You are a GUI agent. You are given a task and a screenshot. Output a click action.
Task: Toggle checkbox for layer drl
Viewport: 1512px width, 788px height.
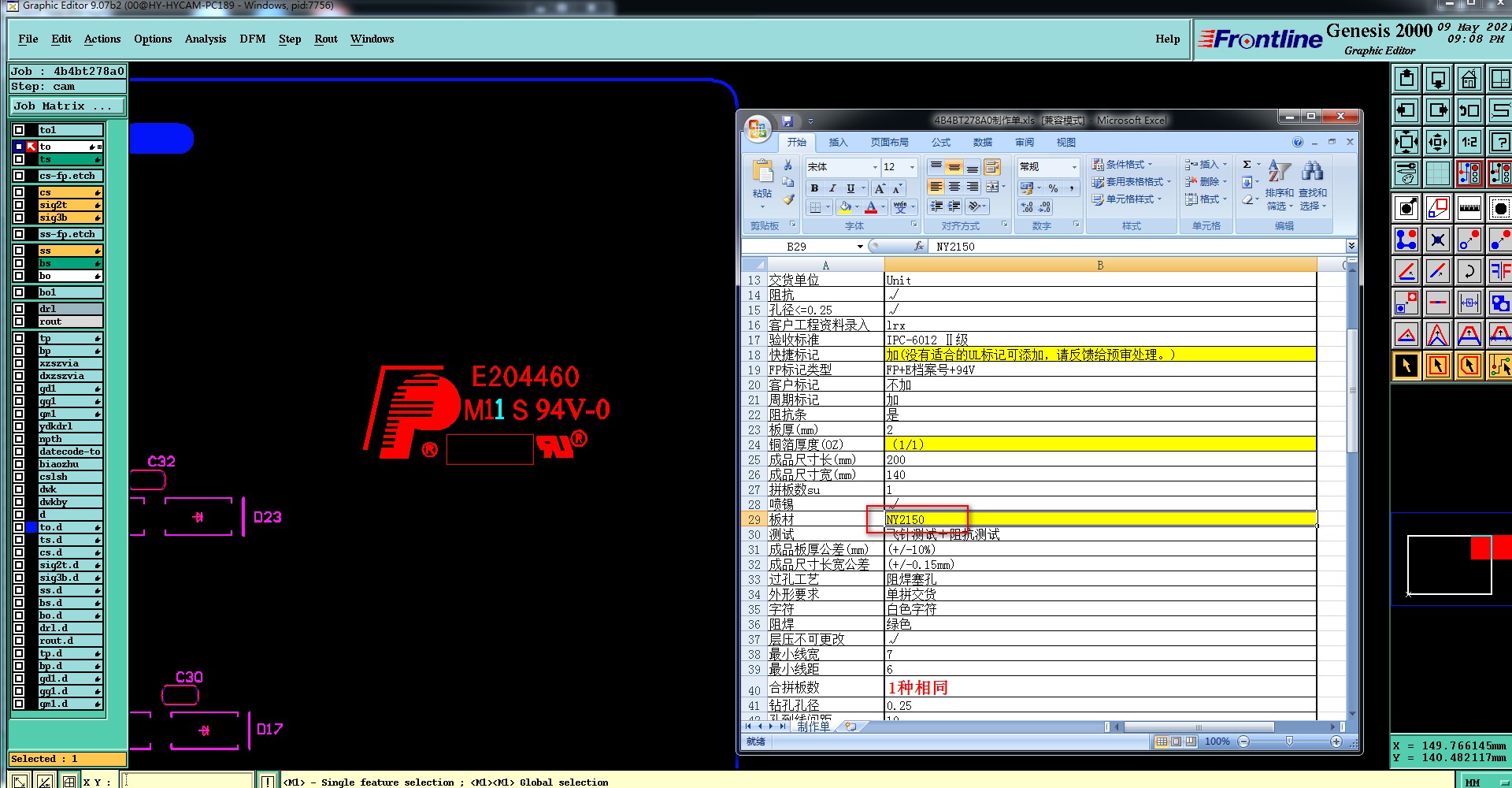(x=19, y=309)
